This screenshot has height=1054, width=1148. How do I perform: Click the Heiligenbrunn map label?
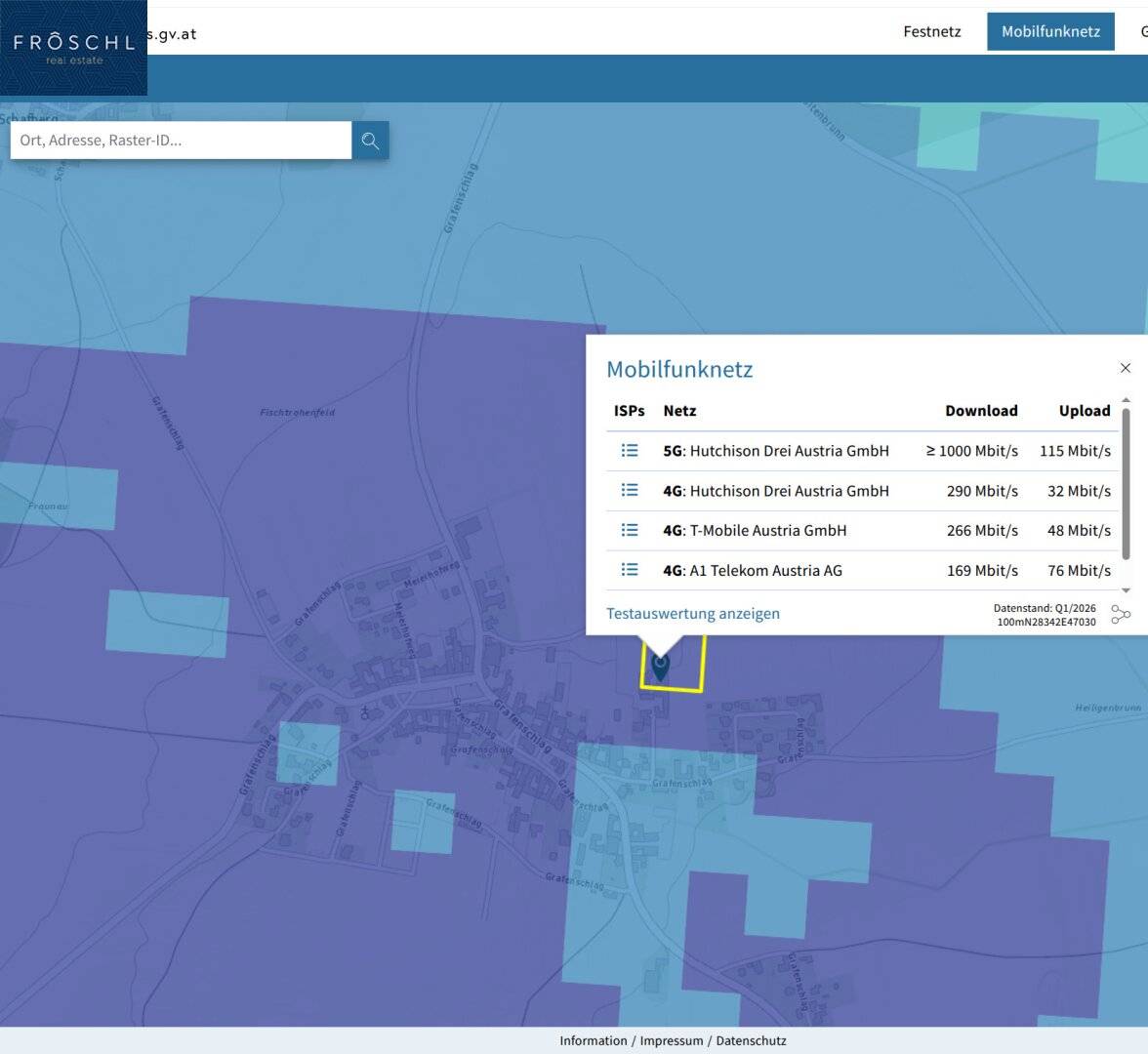(x=1108, y=708)
